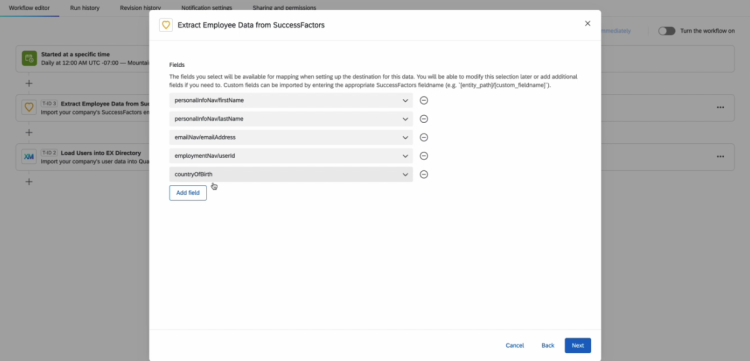Click the heart icon of Extract Employee Data task
This screenshot has width=750, height=361.
(x=29, y=108)
